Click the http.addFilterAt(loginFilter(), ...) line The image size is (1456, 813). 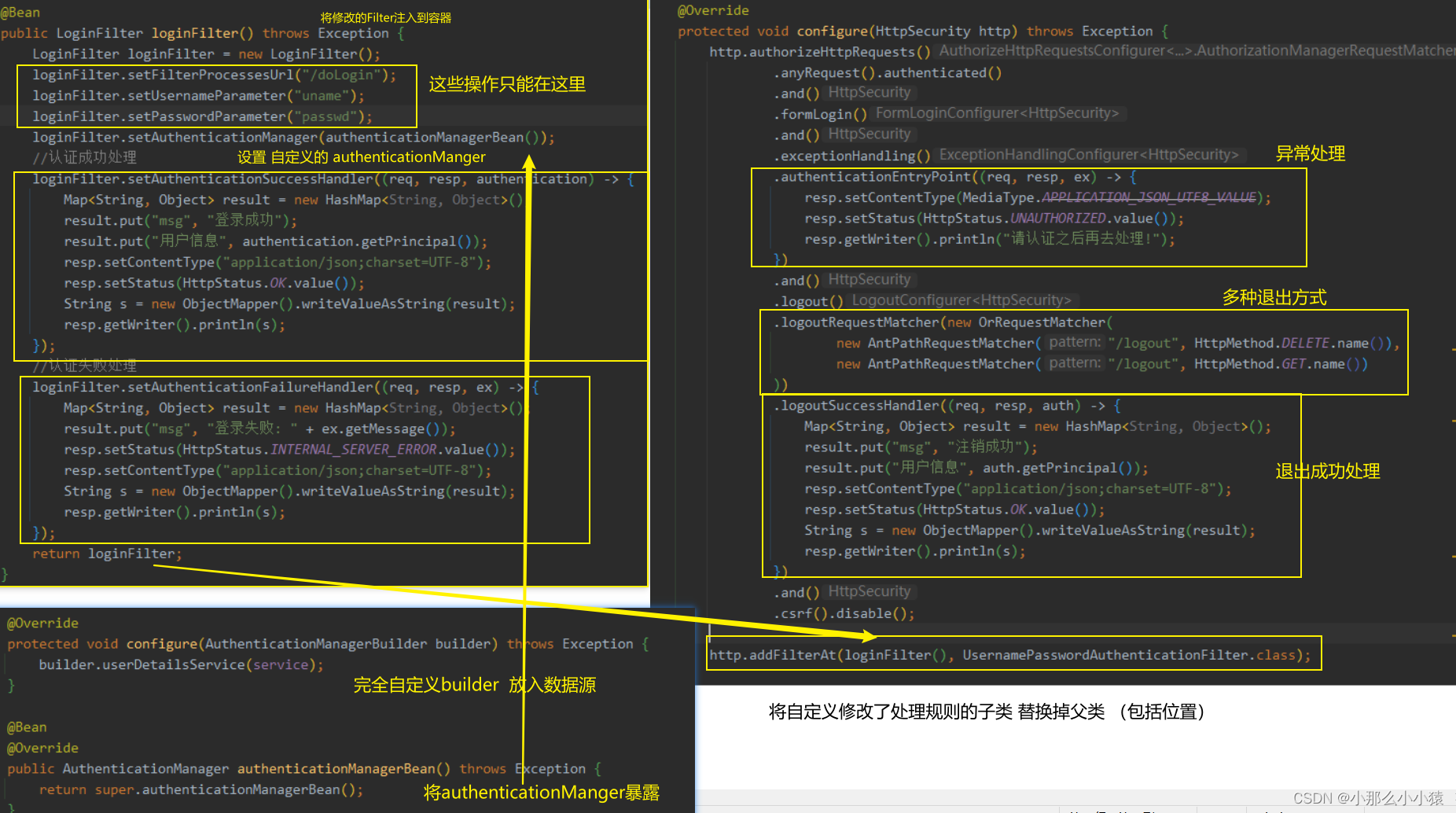pos(1010,655)
